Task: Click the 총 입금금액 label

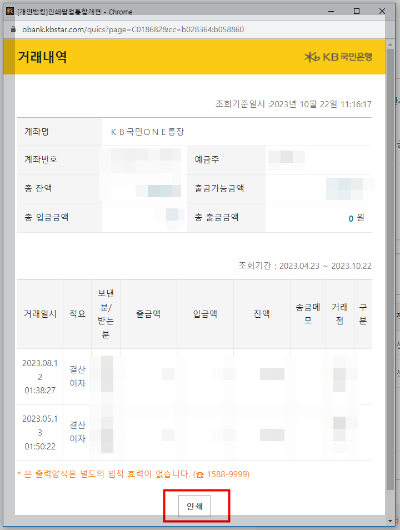Action: tap(46, 217)
